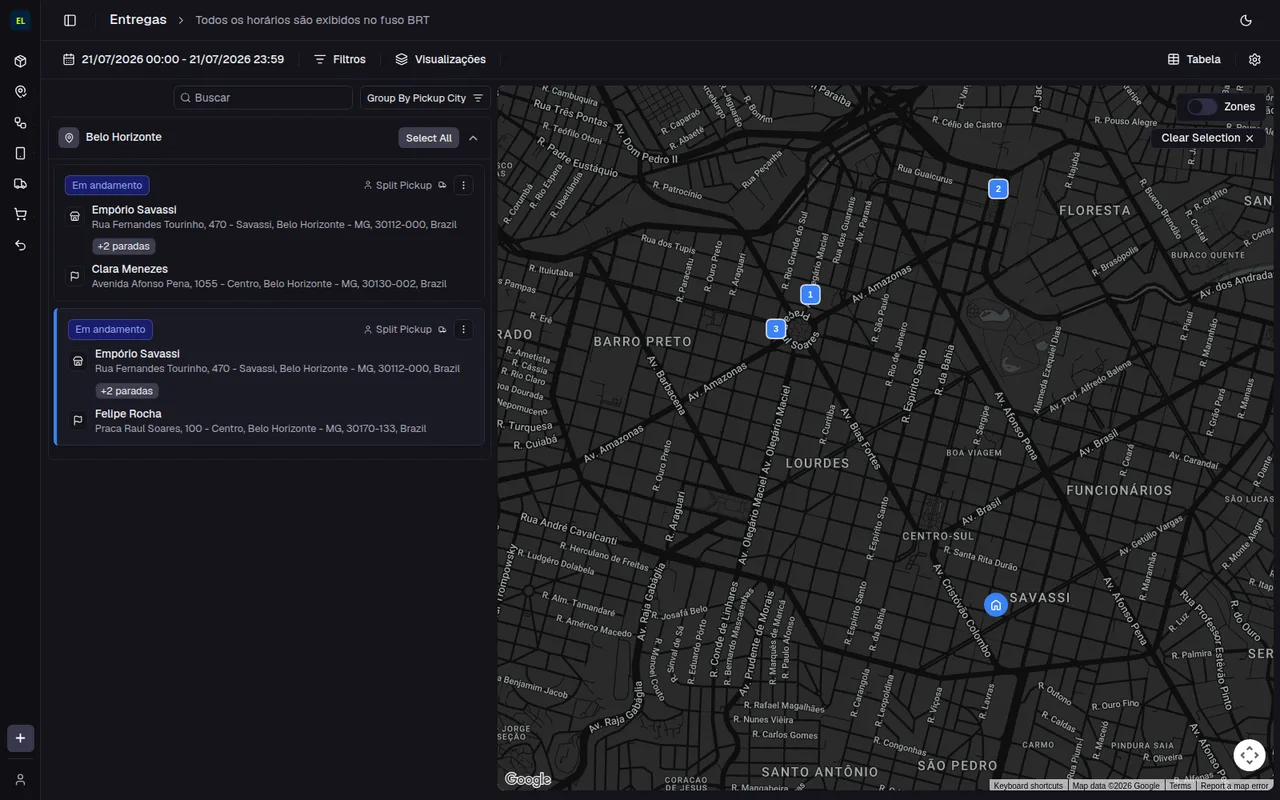Open the shopping cart sidebar icon
The width and height of the screenshot is (1280, 800).
[20, 214]
